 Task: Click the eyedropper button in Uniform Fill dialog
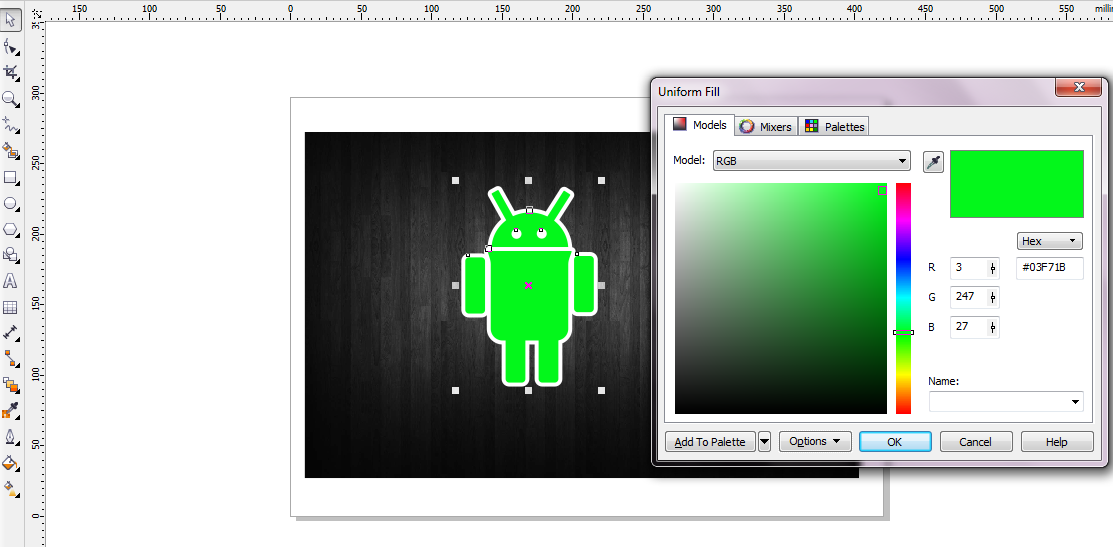[x=933, y=162]
